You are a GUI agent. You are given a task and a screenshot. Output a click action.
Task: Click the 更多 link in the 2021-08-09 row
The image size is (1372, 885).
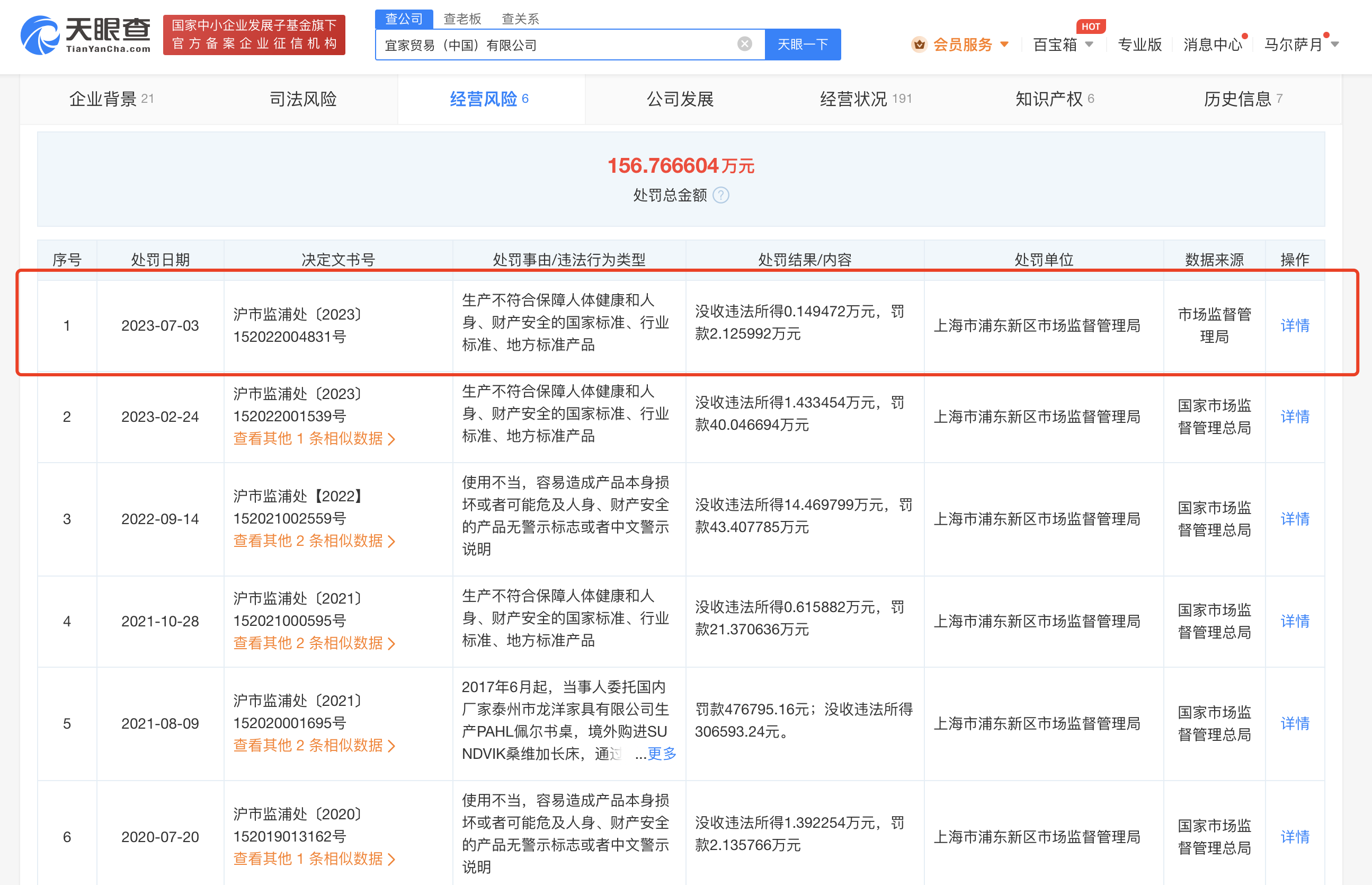tap(661, 754)
